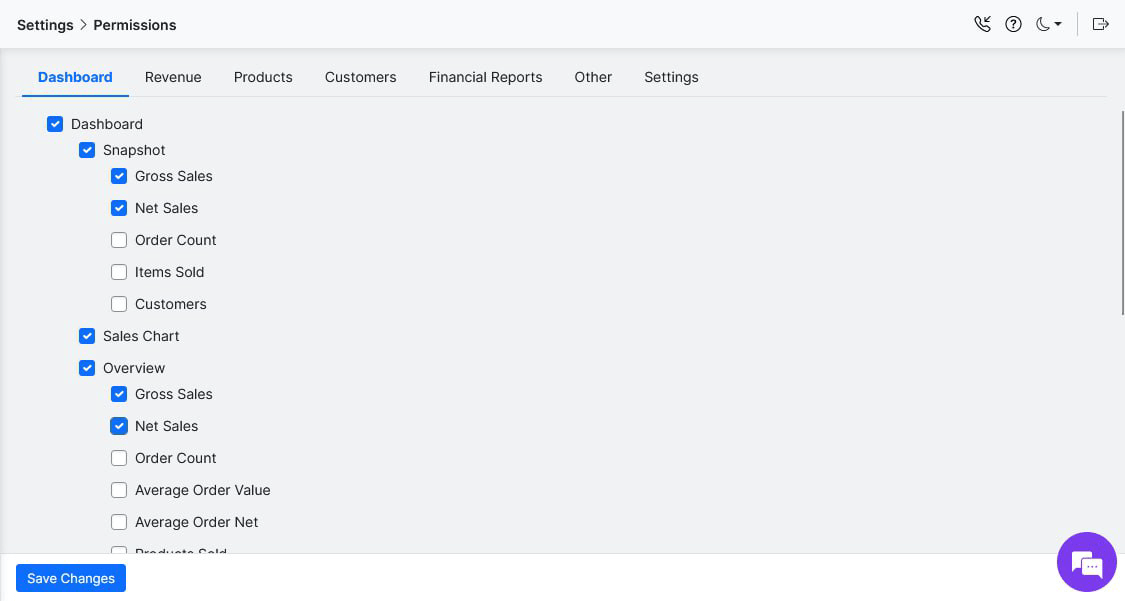Click the incoming call icon
The width and height of the screenshot is (1125, 601).
coord(982,24)
